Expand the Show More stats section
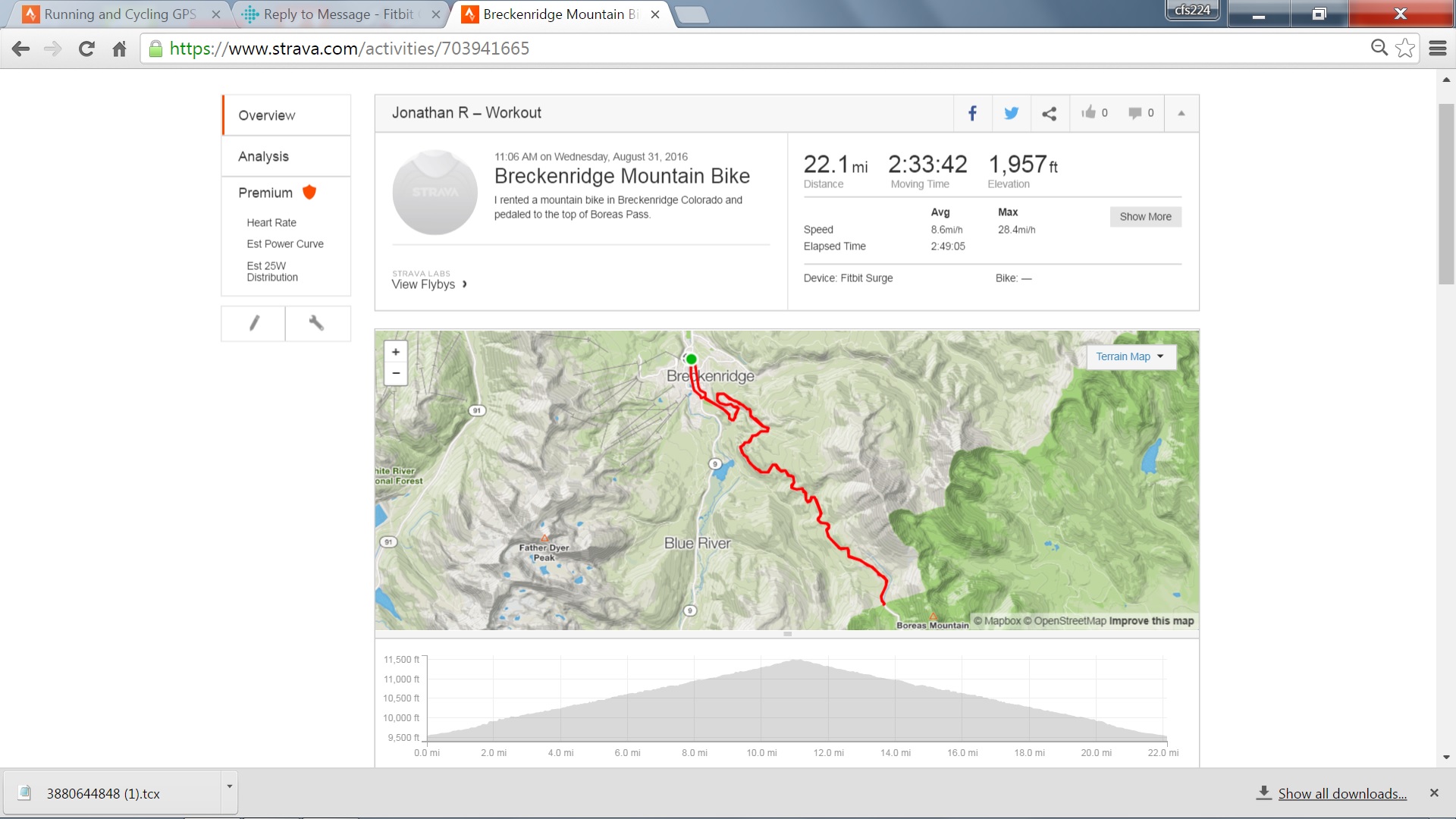The width and height of the screenshot is (1456, 819). [x=1146, y=216]
